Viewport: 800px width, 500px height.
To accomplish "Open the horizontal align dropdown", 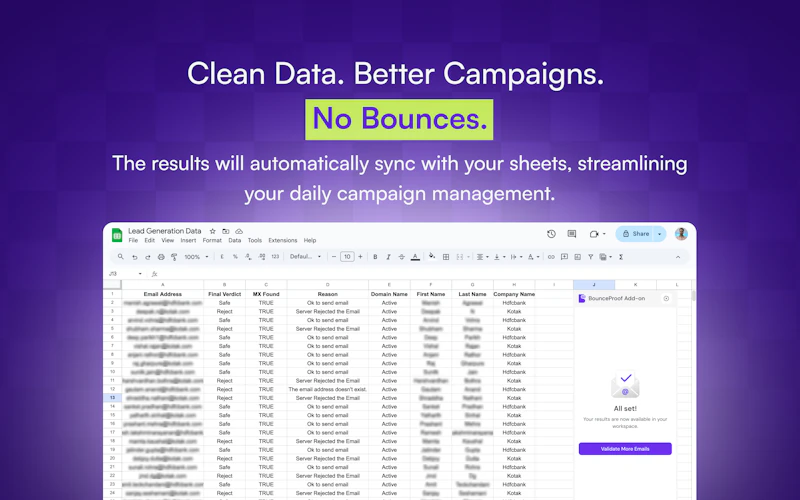I will pos(482,257).
